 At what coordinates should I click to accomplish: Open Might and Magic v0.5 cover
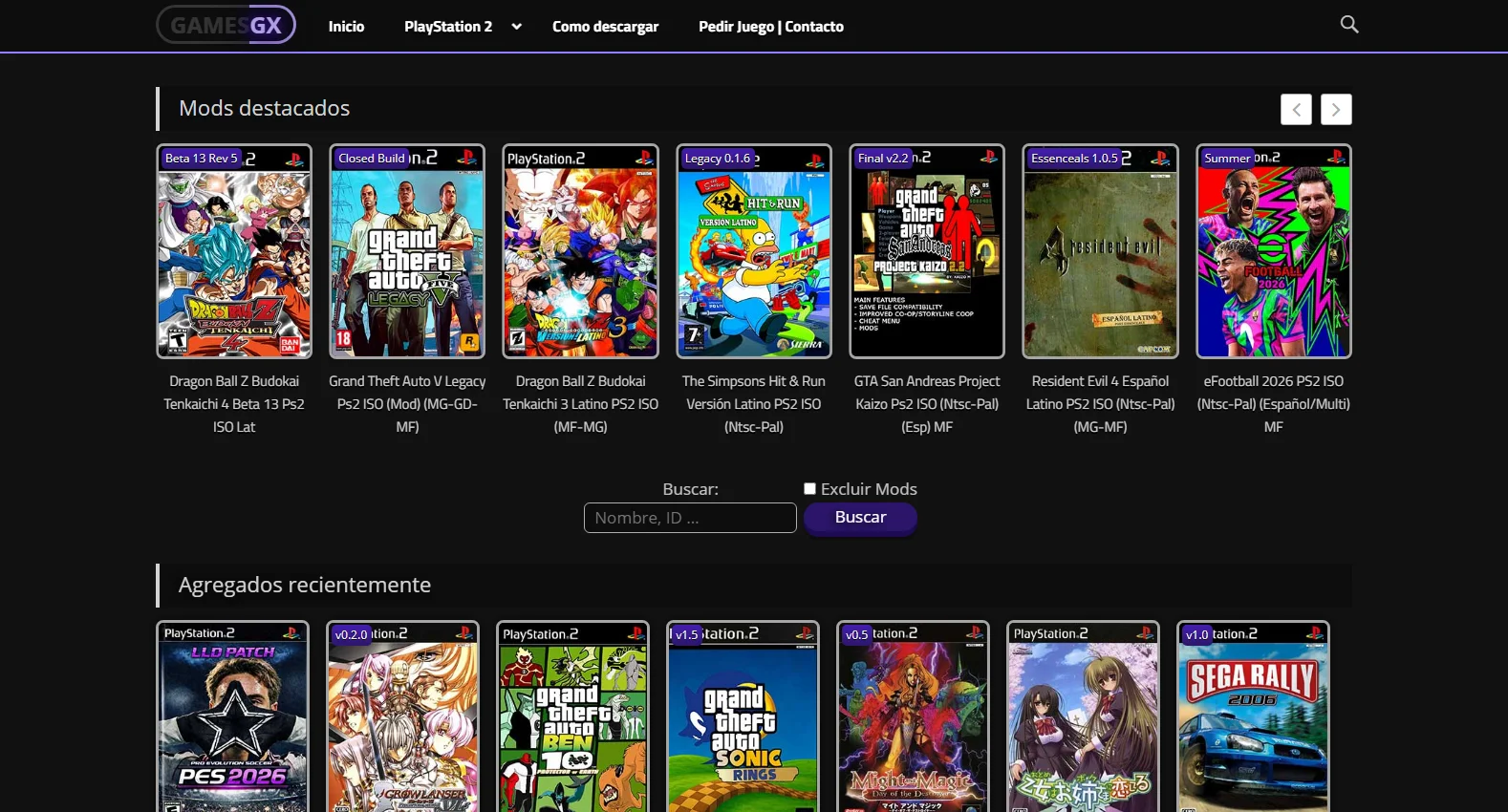click(913, 716)
